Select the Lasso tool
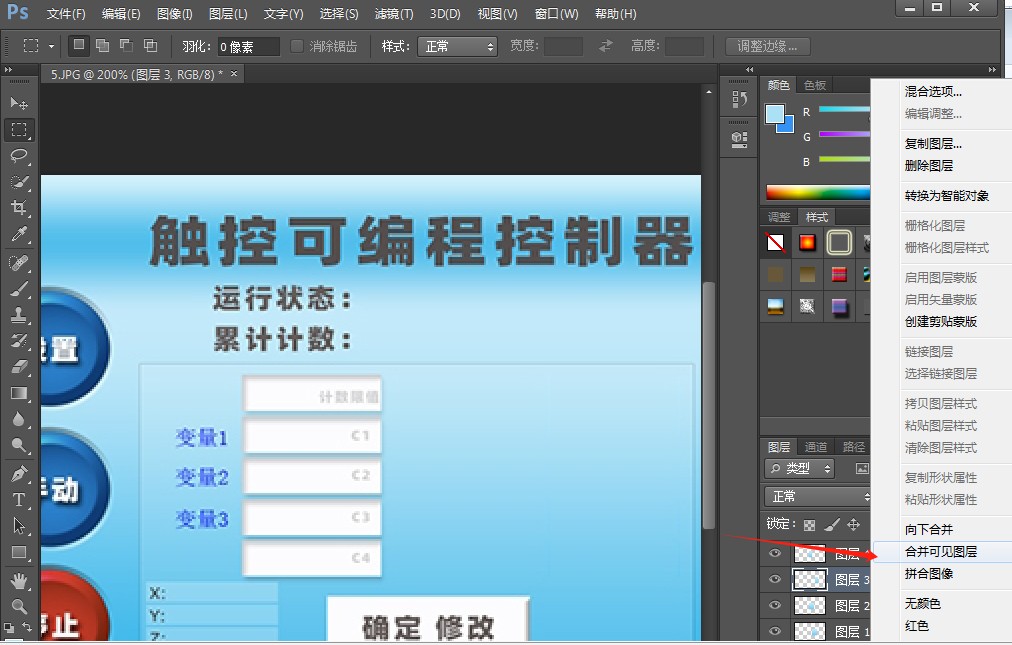1012x645 pixels. pos(19,156)
